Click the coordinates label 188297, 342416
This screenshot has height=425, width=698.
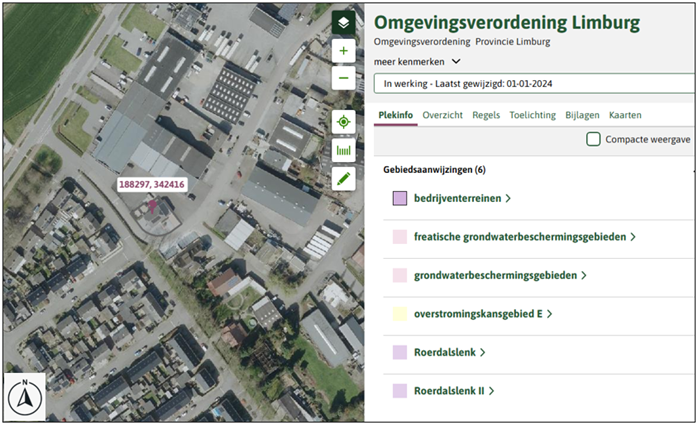point(151,184)
